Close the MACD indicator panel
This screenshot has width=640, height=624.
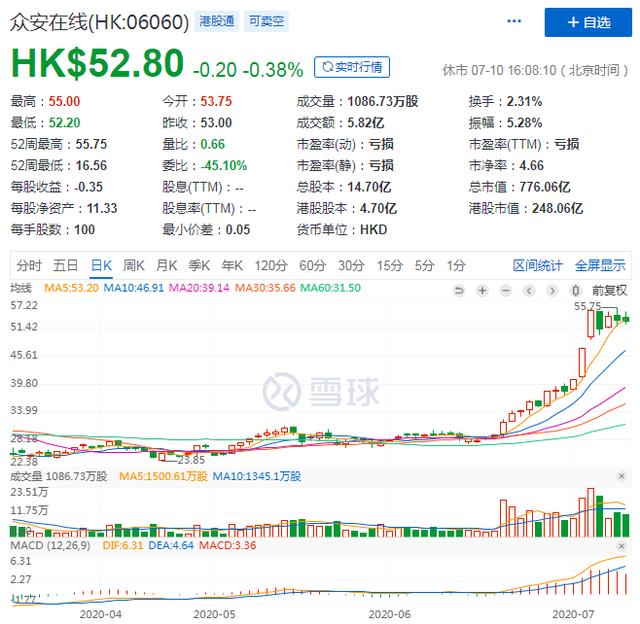click(621, 546)
